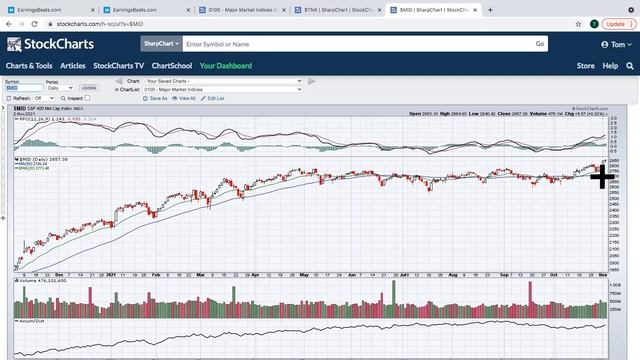Open the Period dropdown set to Daily
This screenshot has width=640, height=360.
60,88
